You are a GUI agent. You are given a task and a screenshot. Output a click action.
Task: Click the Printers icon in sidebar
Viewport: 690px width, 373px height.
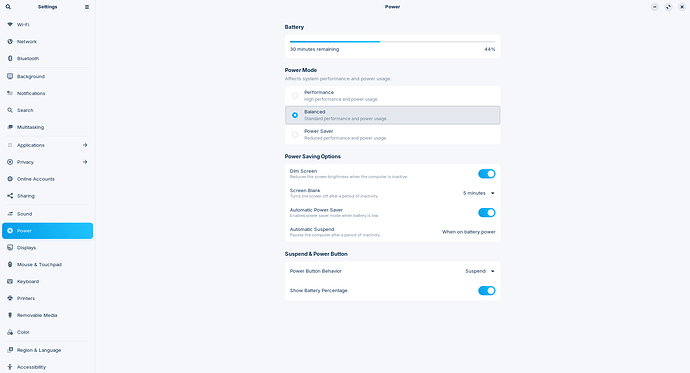pyautogui.click(x=10, y=298)
